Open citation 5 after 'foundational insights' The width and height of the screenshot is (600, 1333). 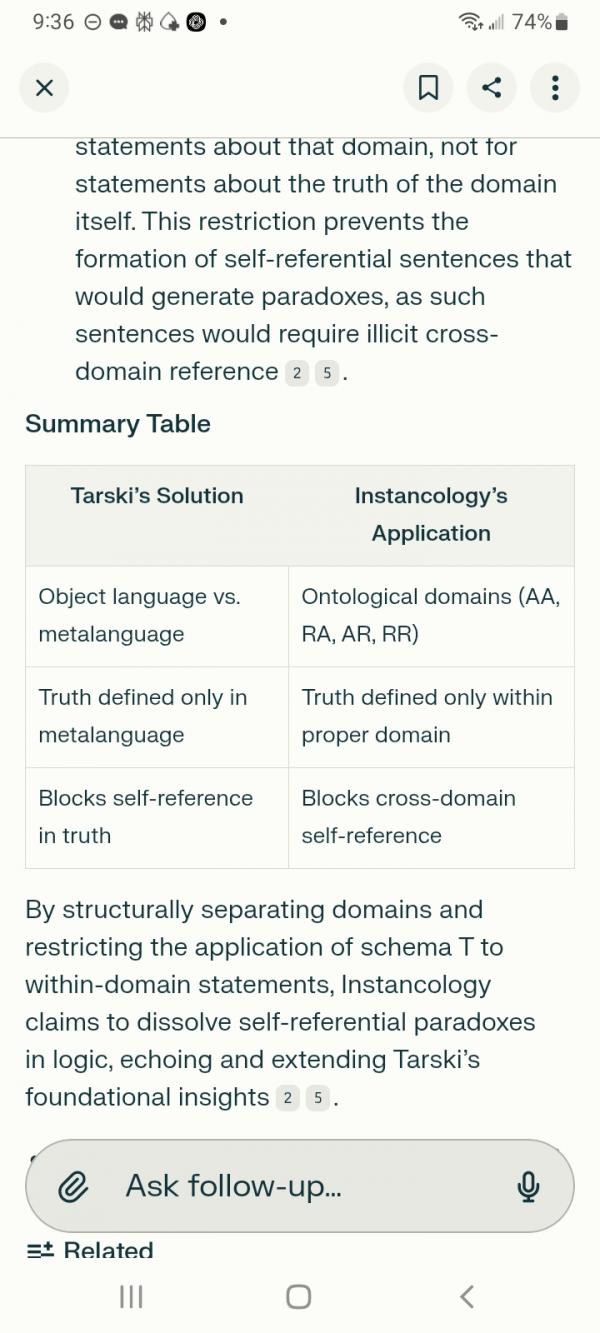tap(318, 1098)
